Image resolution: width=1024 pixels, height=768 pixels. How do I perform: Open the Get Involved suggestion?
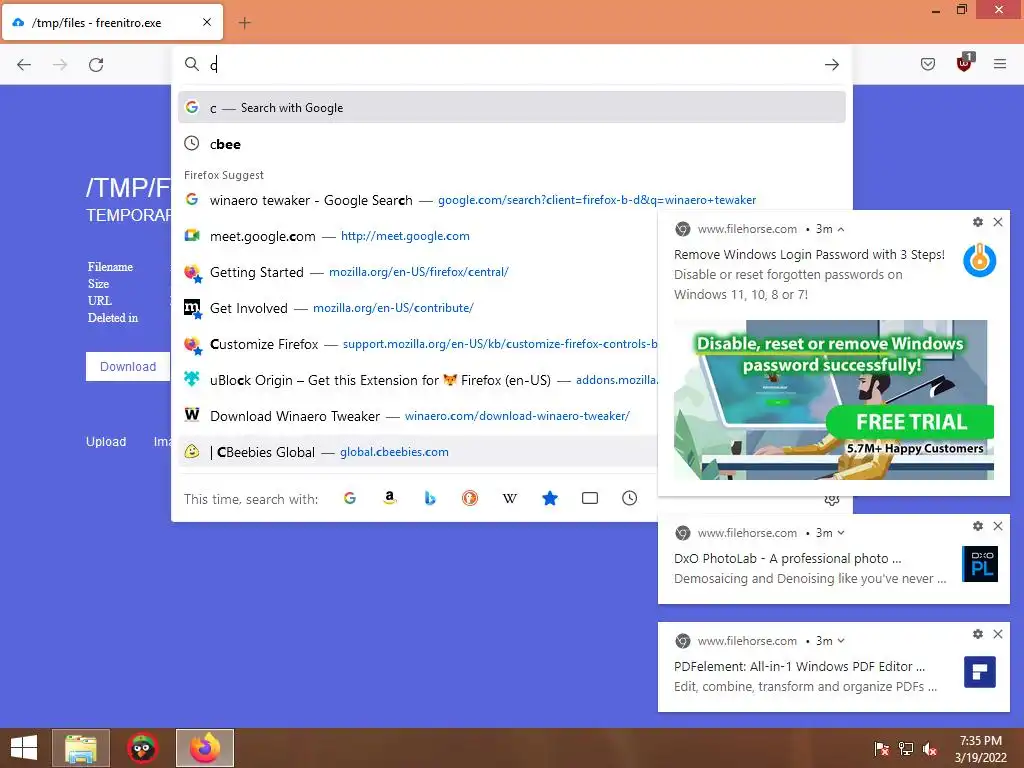418,308
